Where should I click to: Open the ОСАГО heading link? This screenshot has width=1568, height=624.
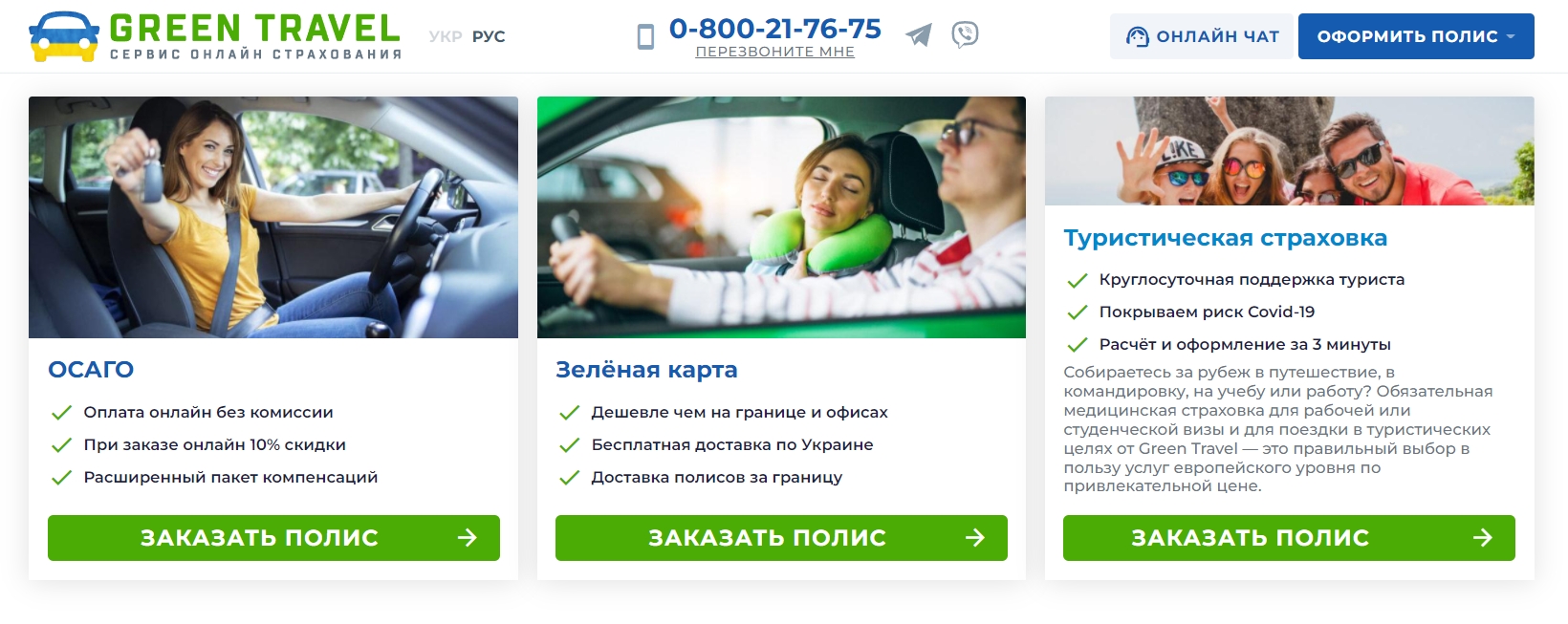(x=91, y=370)
